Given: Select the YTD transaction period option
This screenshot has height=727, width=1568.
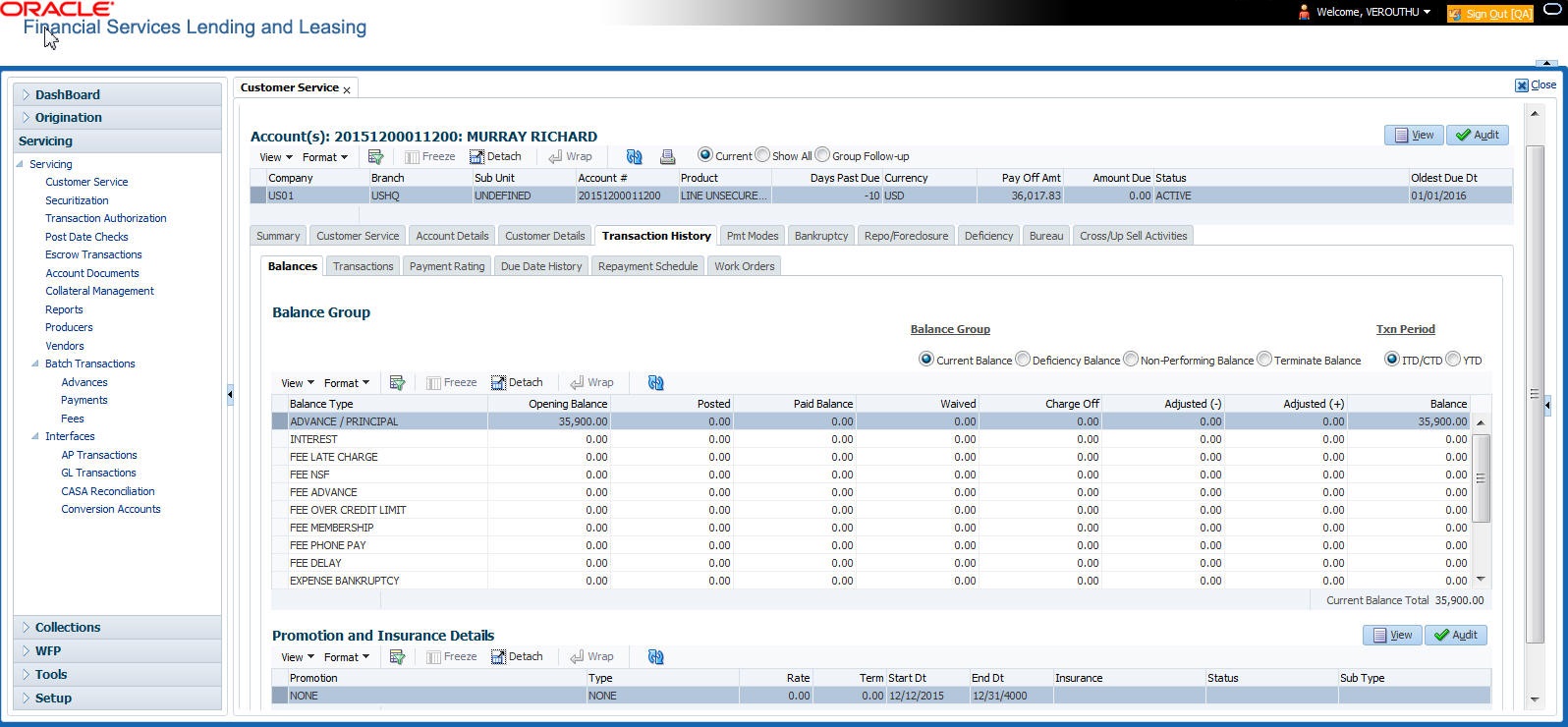Looking at the screenshot, I should coord(1453,360).
